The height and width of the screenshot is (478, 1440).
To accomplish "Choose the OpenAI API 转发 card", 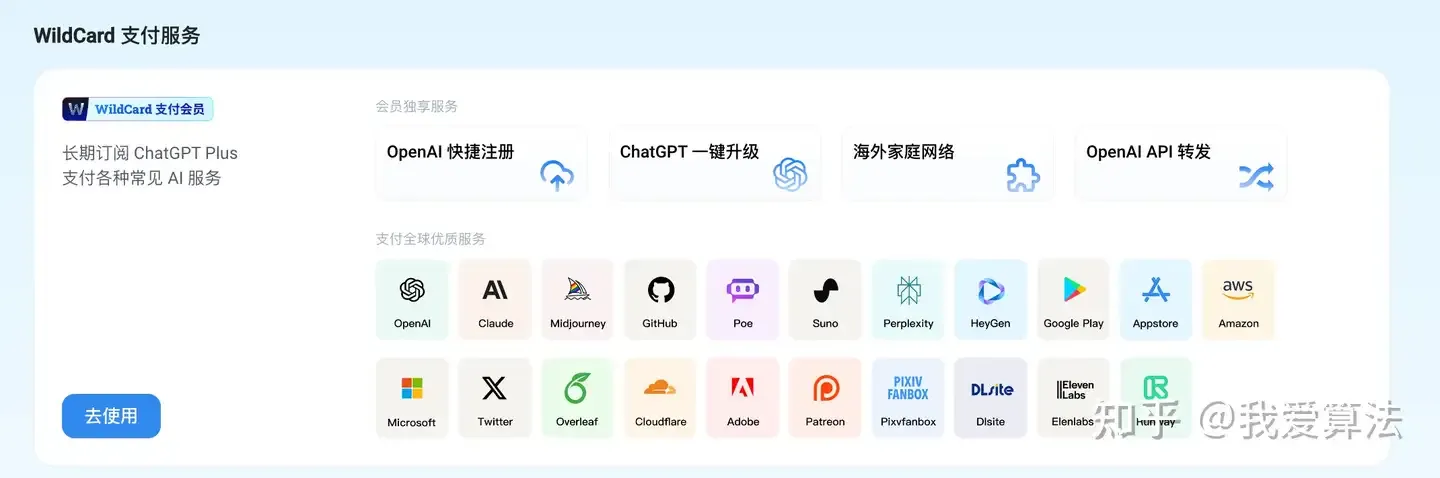I will pos(1181,164).
